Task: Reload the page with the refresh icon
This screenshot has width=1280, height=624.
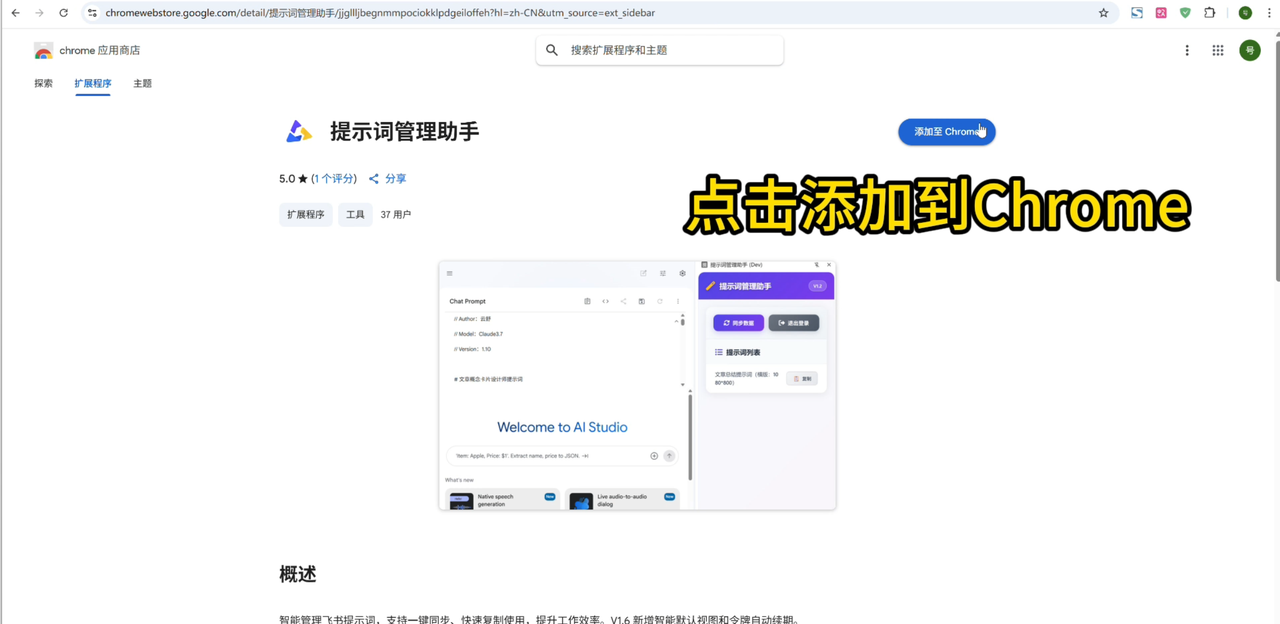Action: point(63,13)
